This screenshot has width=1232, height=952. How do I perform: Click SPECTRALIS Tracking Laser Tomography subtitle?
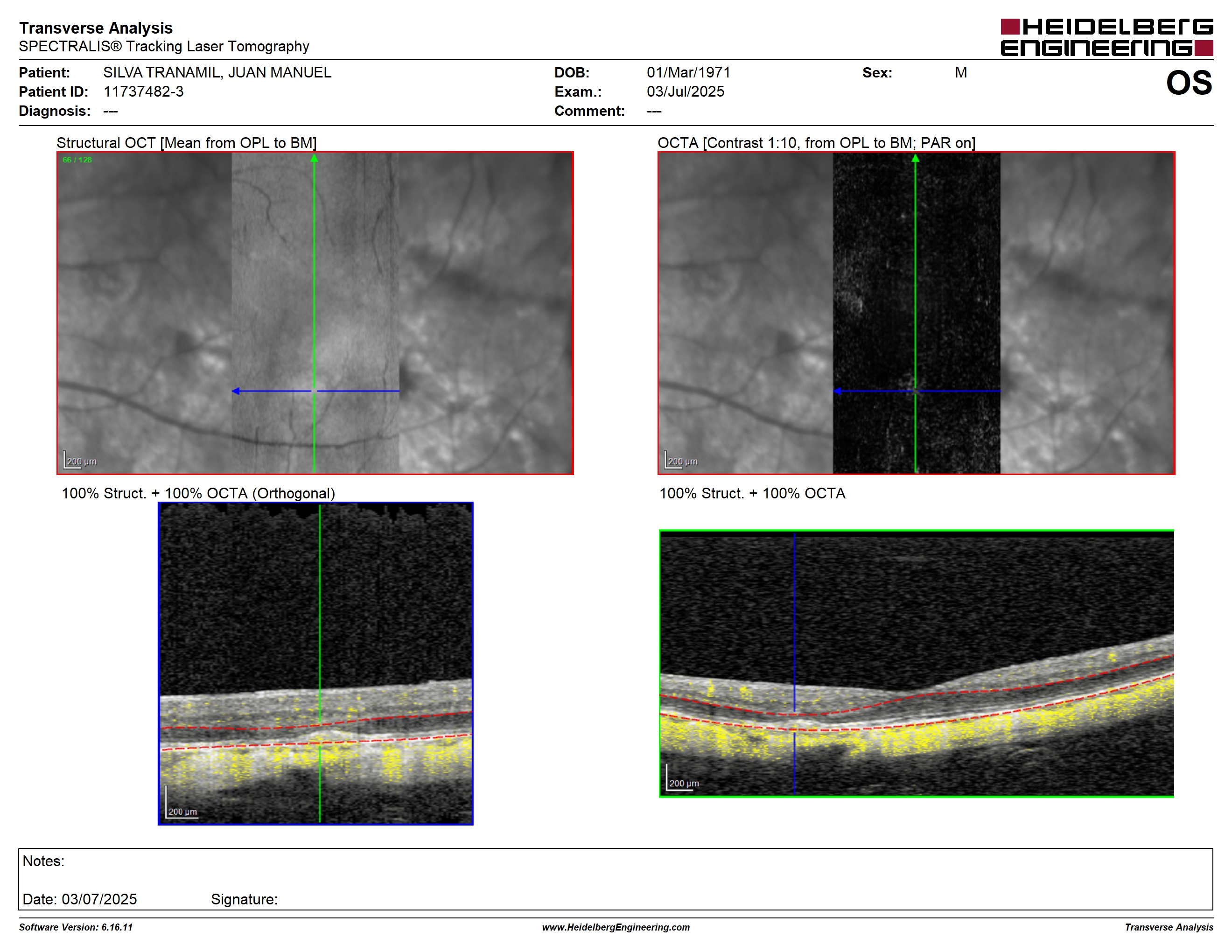tap(164, 46)
